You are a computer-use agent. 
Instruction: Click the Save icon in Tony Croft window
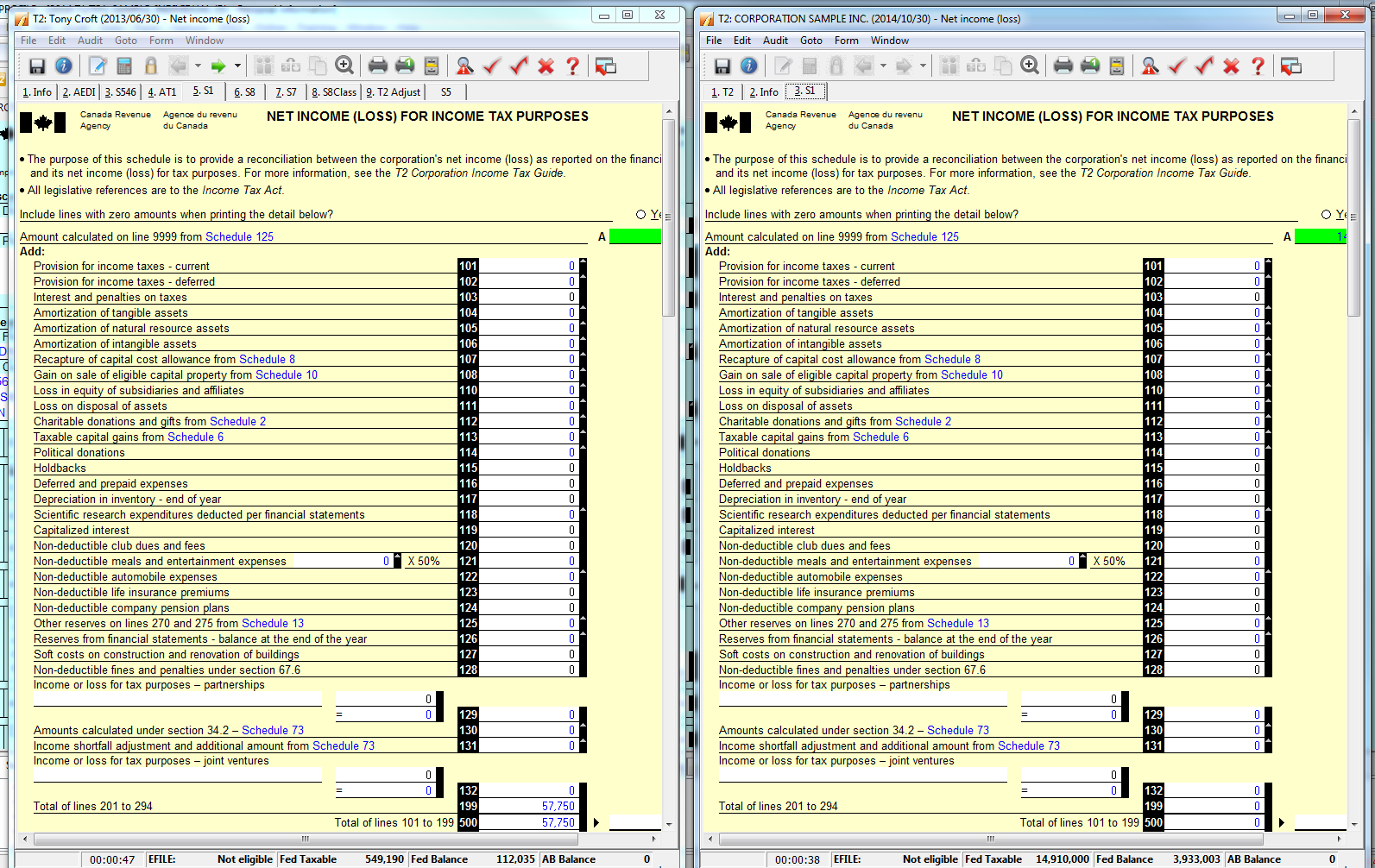[37, 66]
